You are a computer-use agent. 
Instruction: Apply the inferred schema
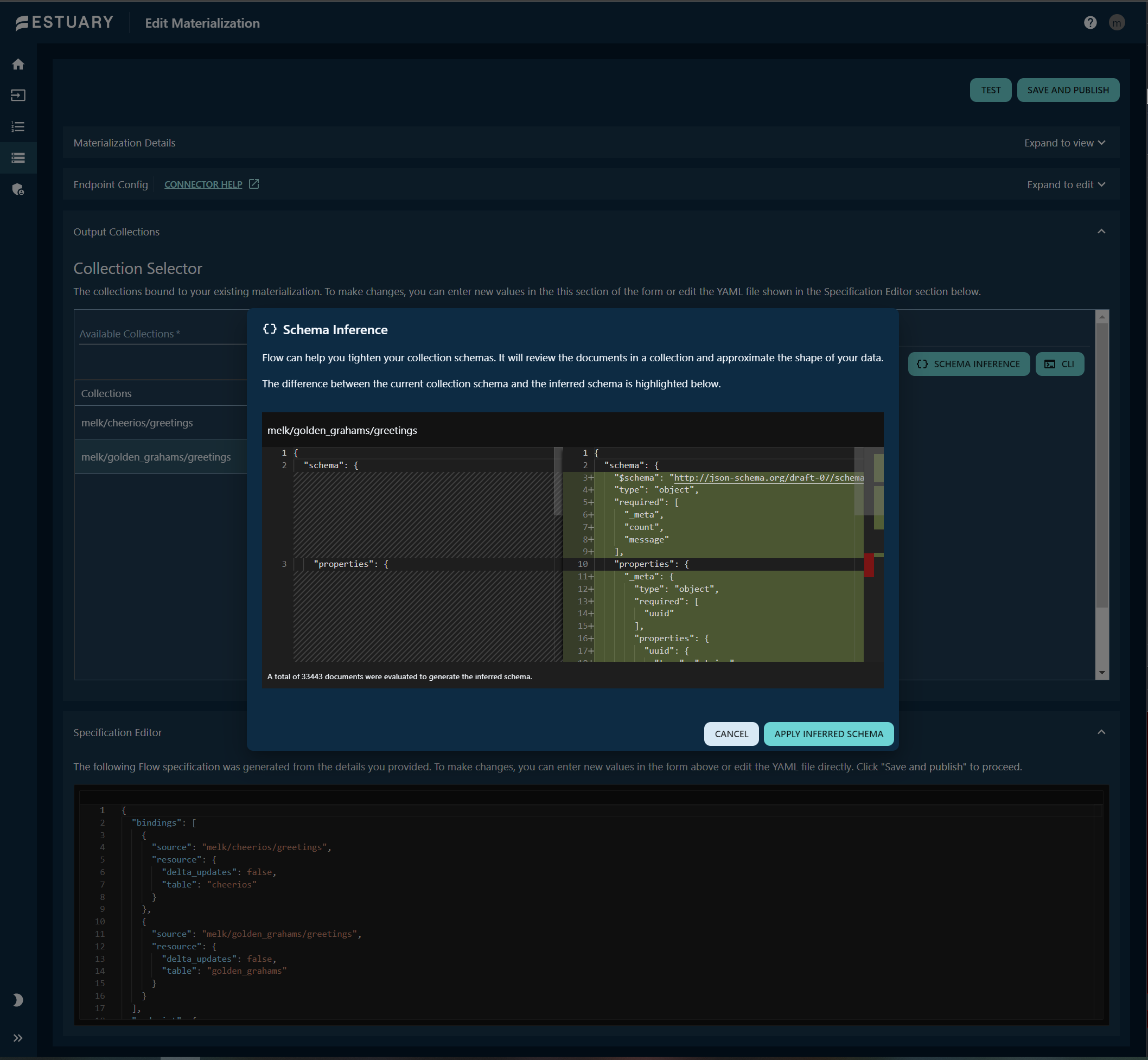point(828,734)
